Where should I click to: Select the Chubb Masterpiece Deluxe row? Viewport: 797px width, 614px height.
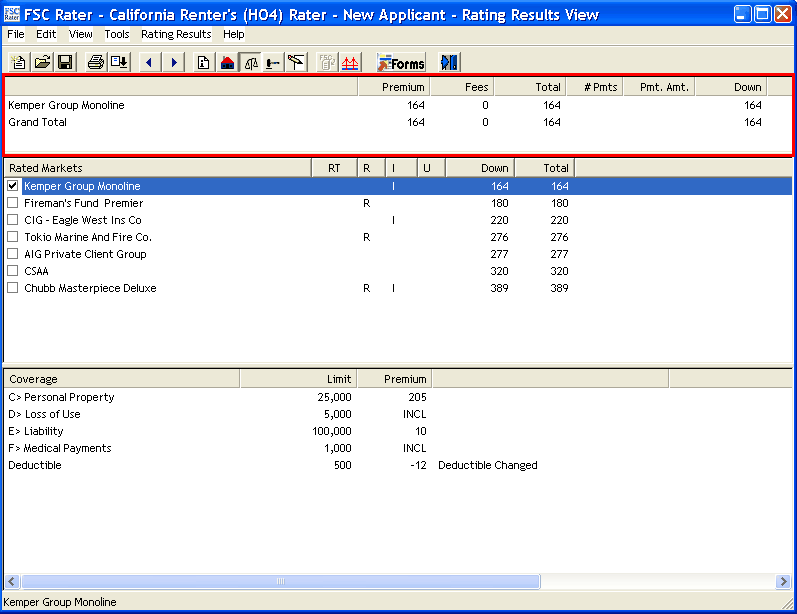pos(398,288)
